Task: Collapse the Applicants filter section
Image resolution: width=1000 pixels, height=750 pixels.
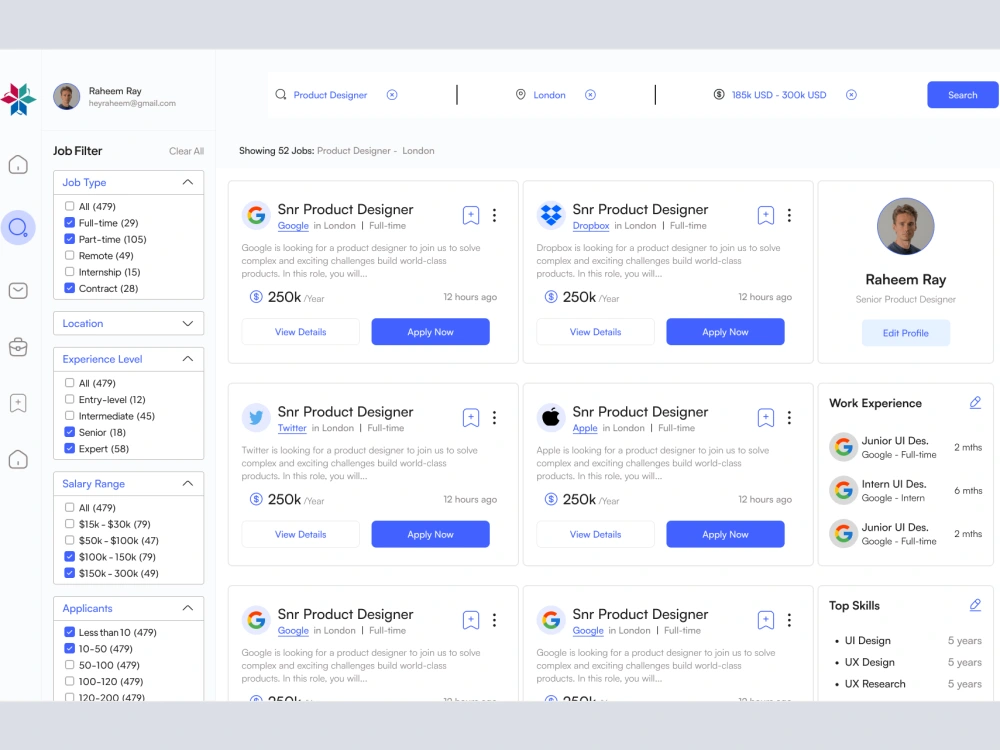Action: pos(188,608)
